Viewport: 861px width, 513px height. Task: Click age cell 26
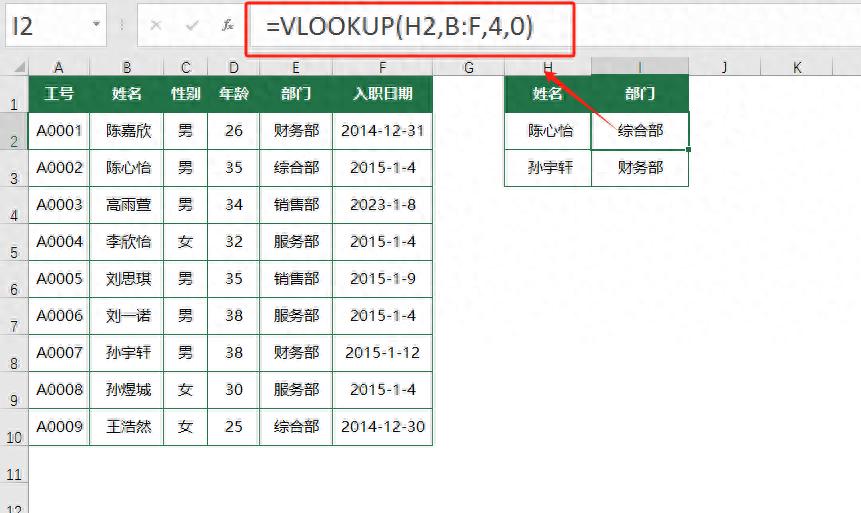click(x=233, y=131)
